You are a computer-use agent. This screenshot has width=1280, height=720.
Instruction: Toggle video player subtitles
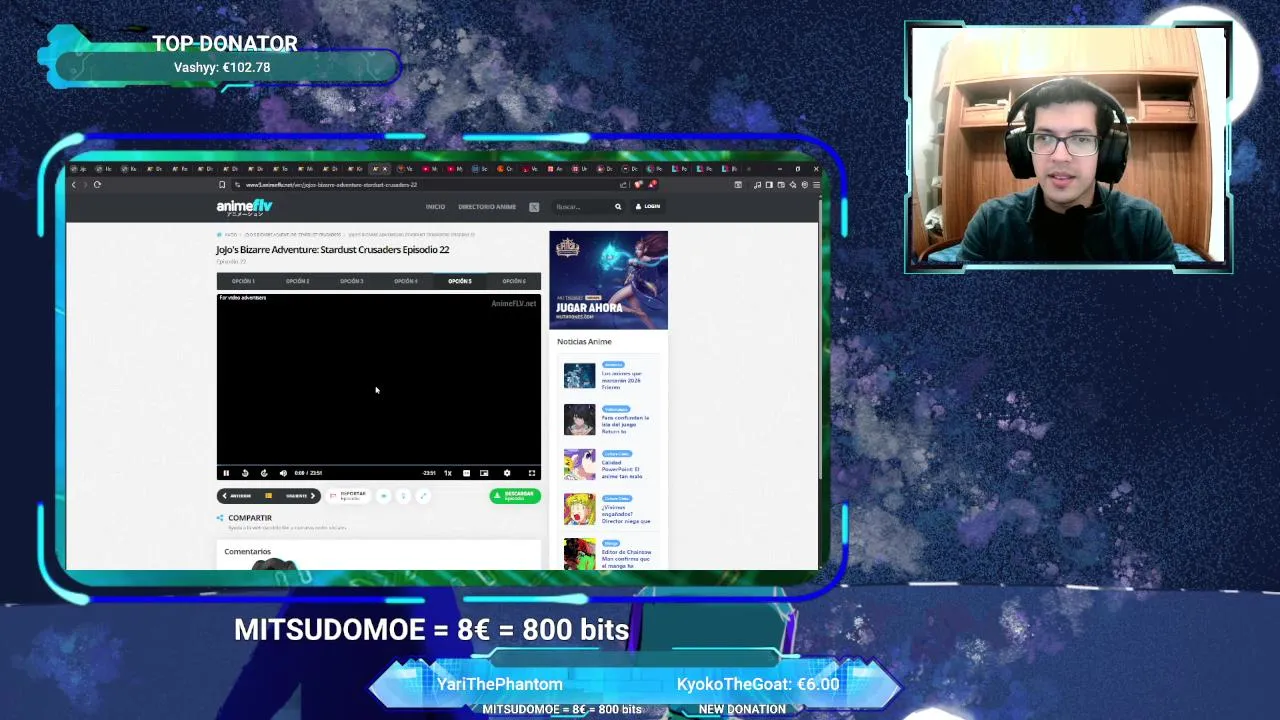tap(466, 473)
